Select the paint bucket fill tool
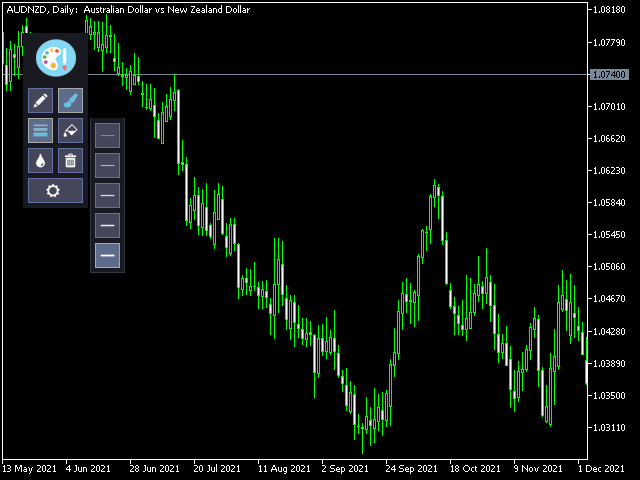Viewport: 640px width, 480px height. point(71,131)
